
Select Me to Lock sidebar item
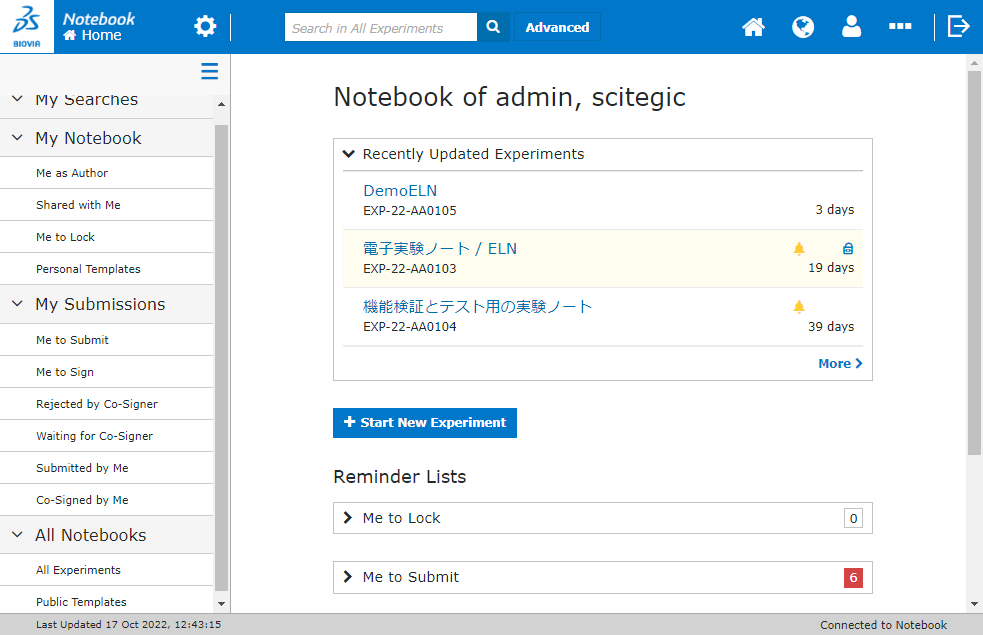tap(107, 237)
